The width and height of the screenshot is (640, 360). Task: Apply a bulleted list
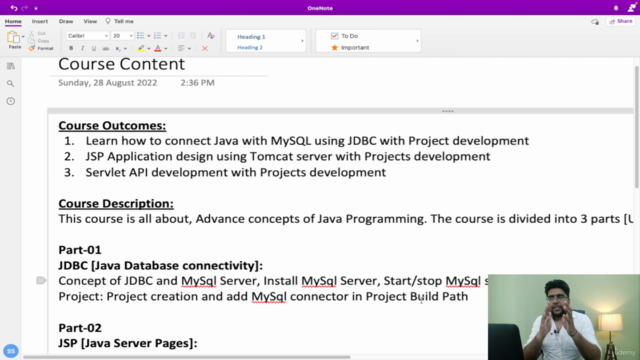tap(140, 36)
